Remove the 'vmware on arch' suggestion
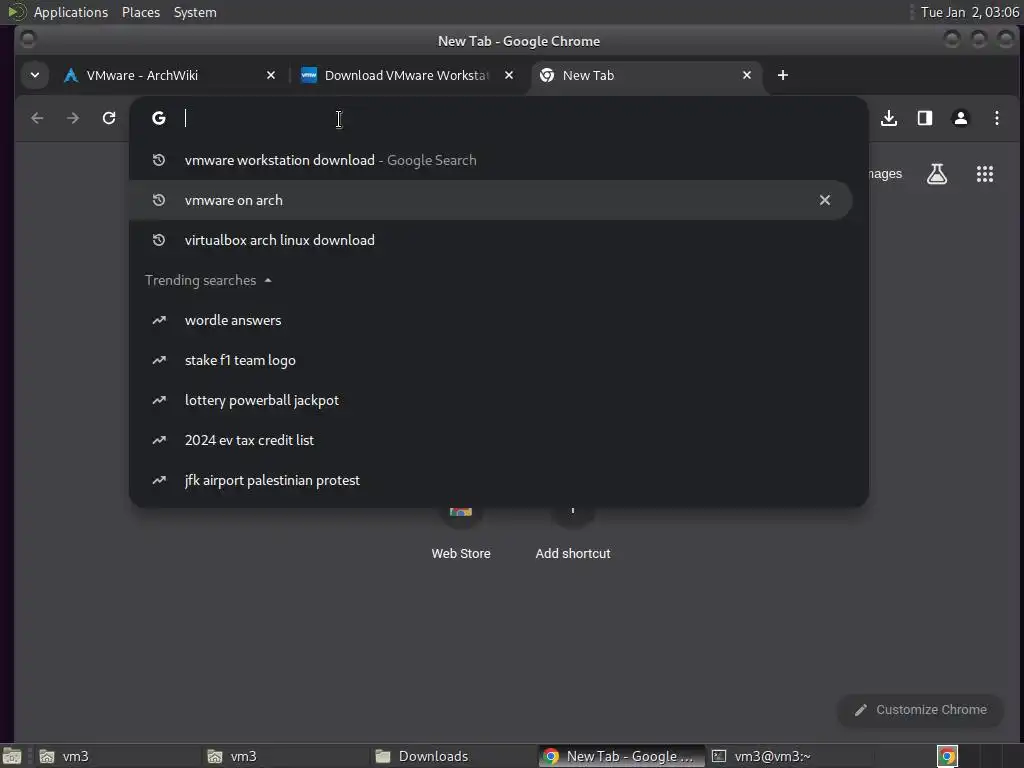 pyautogui.click(x=825, y=200)
